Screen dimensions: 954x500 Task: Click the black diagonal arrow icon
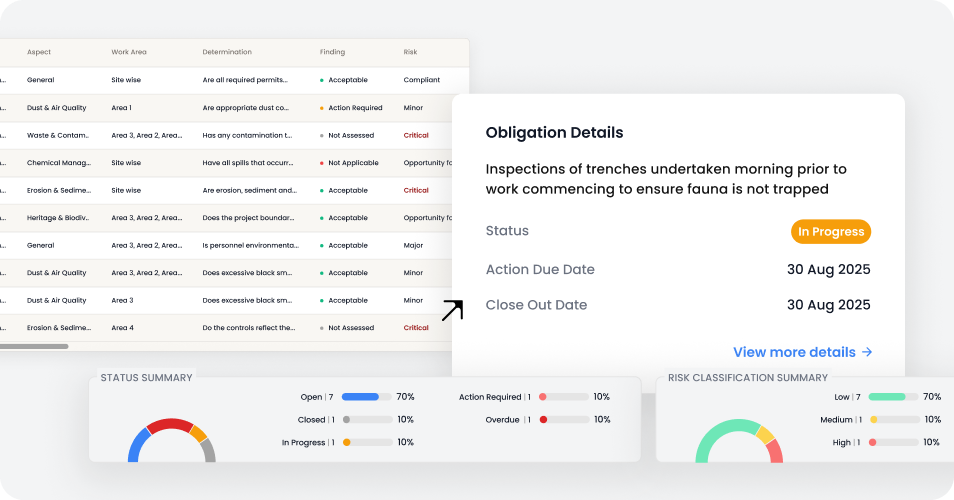[452, 310]
